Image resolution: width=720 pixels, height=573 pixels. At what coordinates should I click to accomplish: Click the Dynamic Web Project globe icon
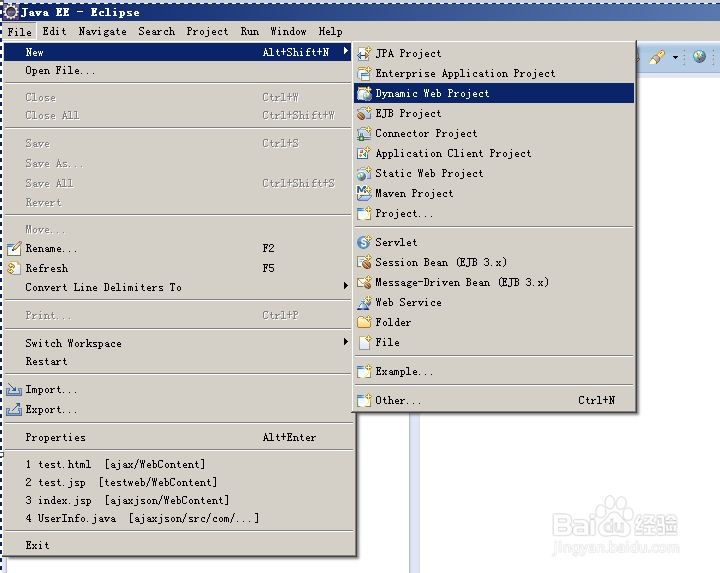[x=364, y=93]
